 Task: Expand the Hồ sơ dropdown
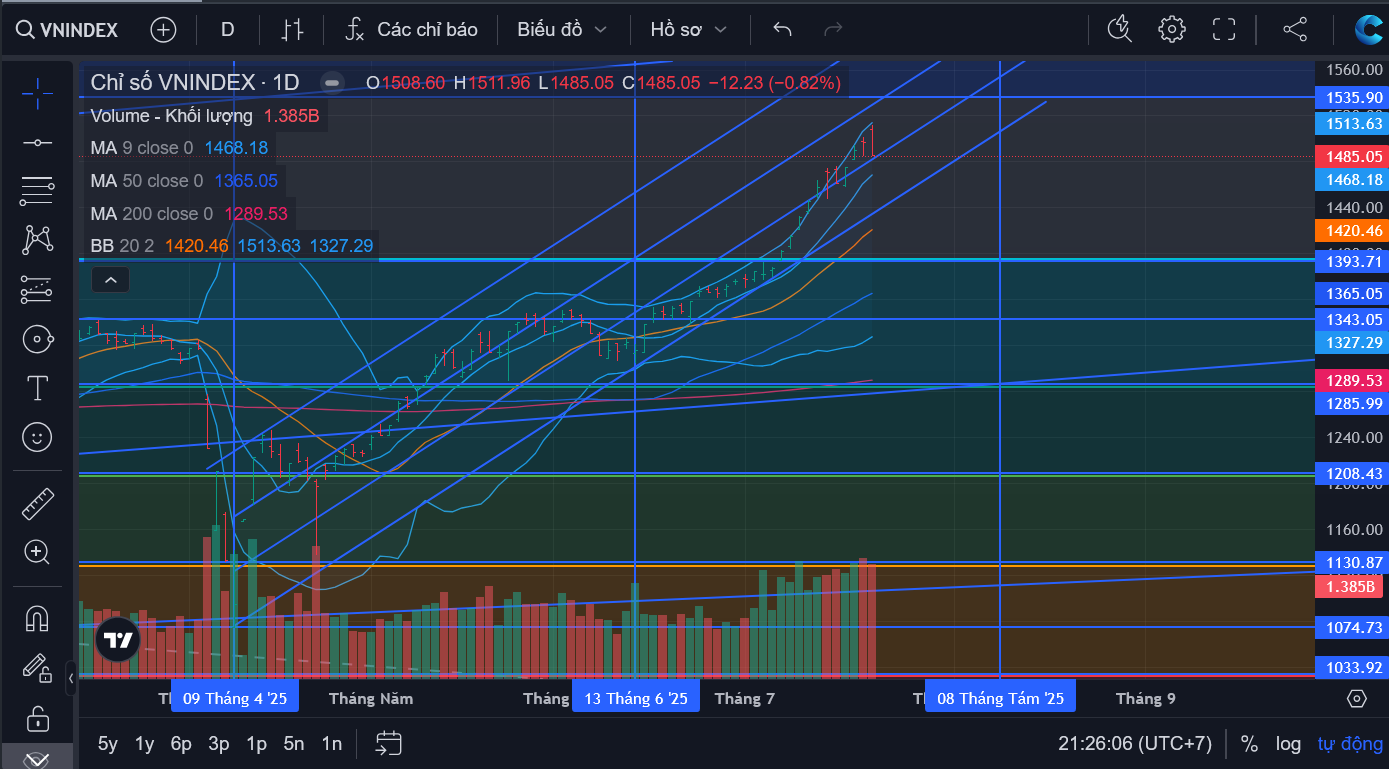tap(687, 29)
